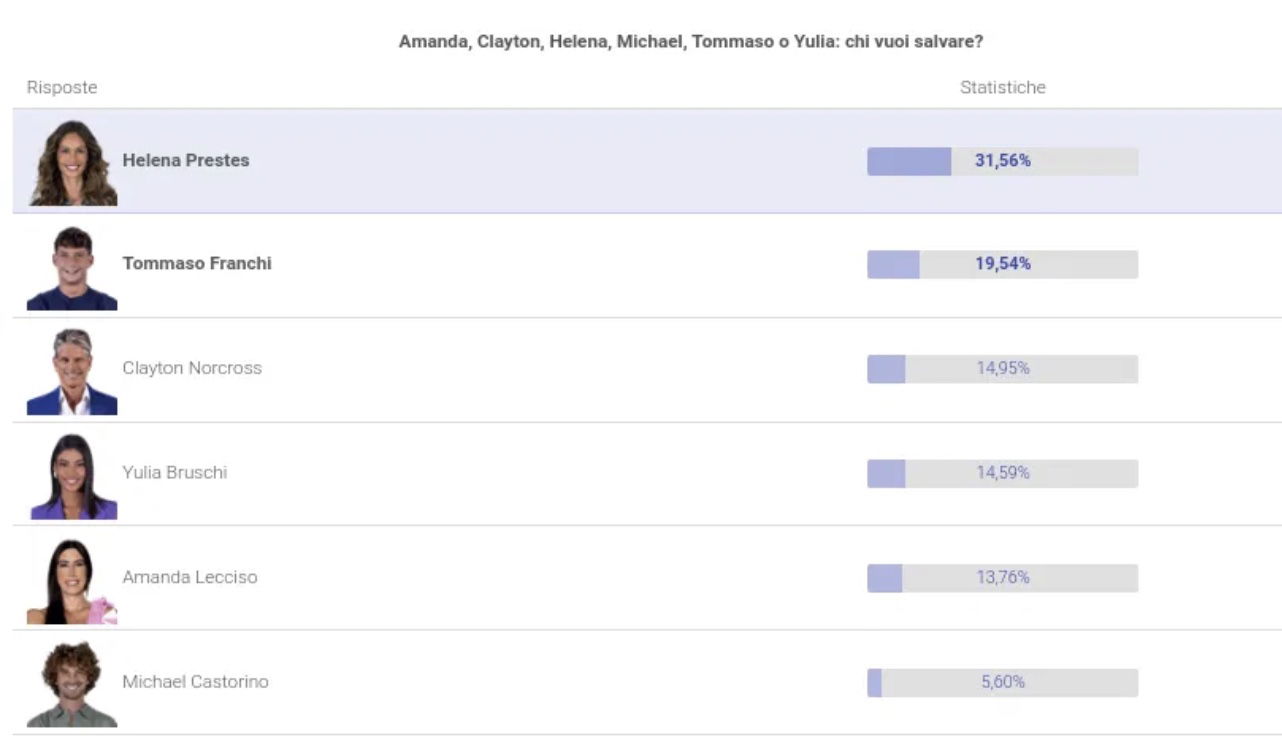Click the 14,59% progress bar
Image resolution: width=1282 pixels, height=746 pixels.
1002,473
